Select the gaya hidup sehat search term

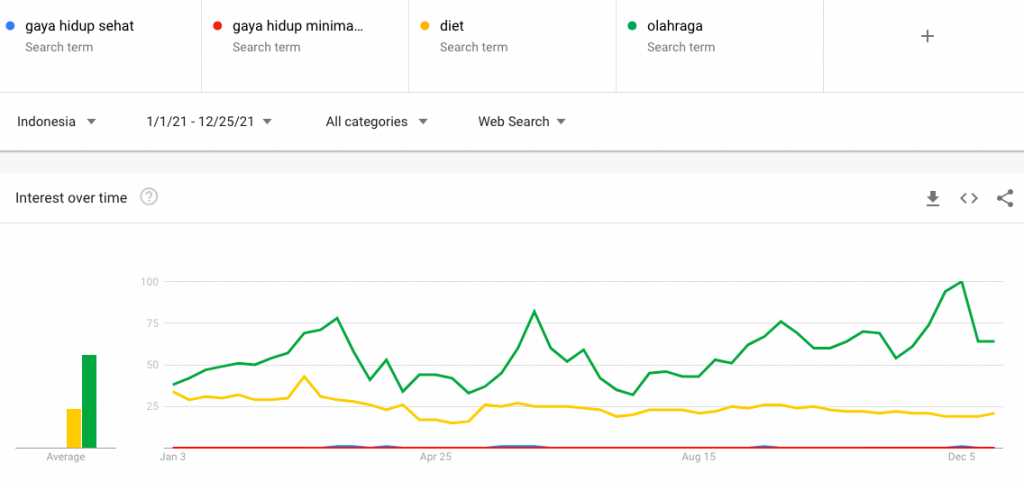coord(79,26)
